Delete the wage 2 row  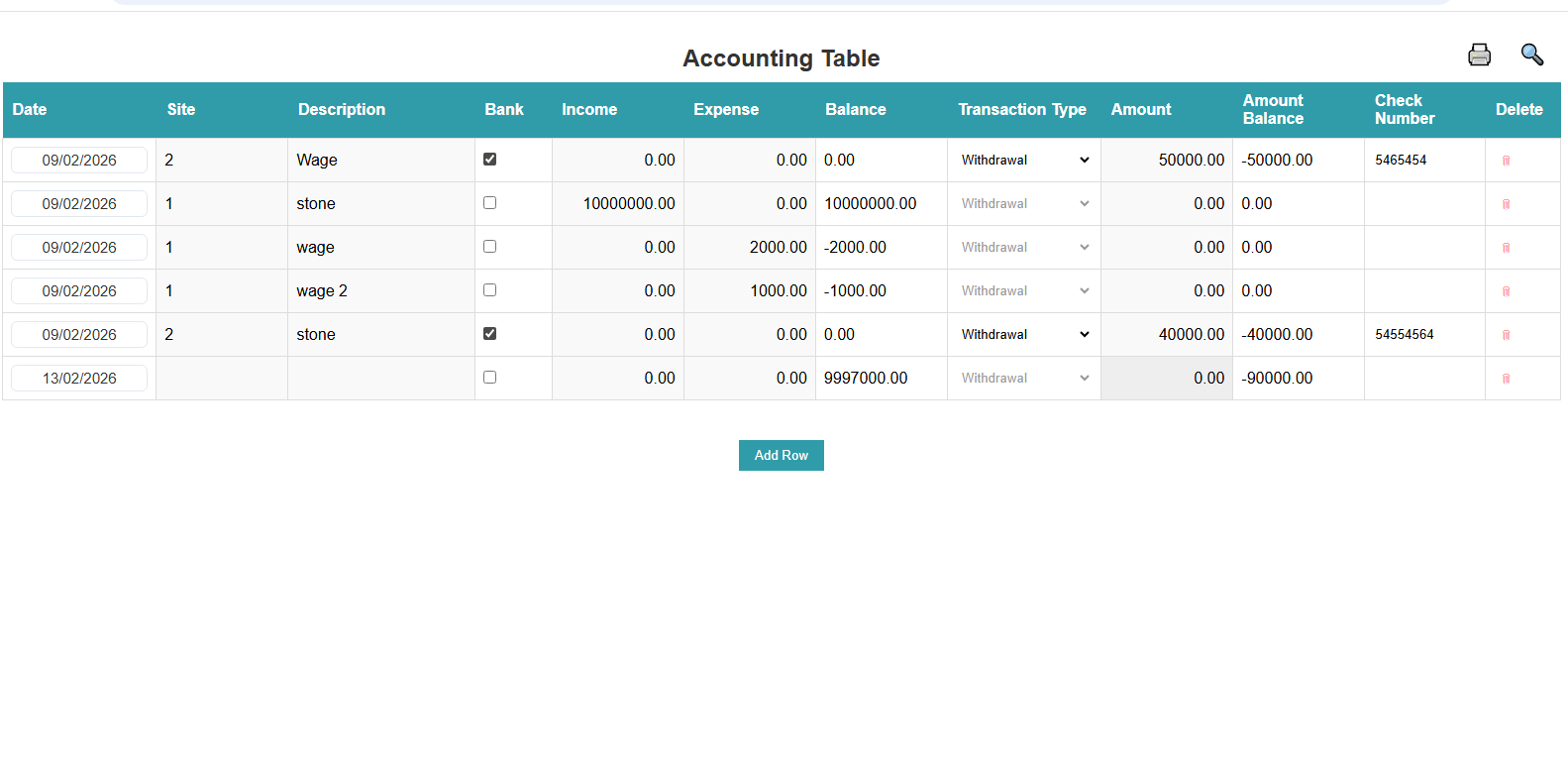click(1506, 291)
